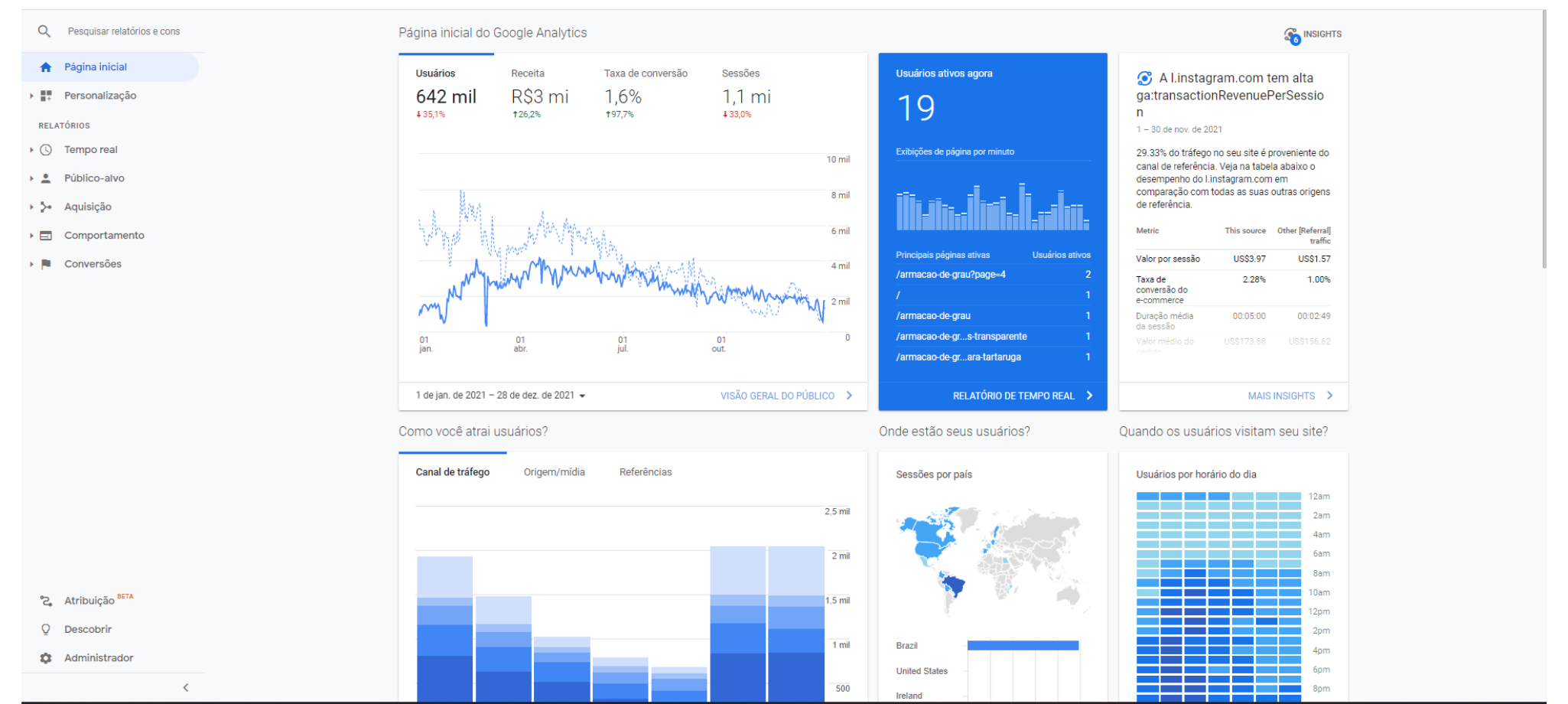Viewport: 1568px width, 704px height.
Task: Click the Tempo real clock icon
Action: click(46, 150)
